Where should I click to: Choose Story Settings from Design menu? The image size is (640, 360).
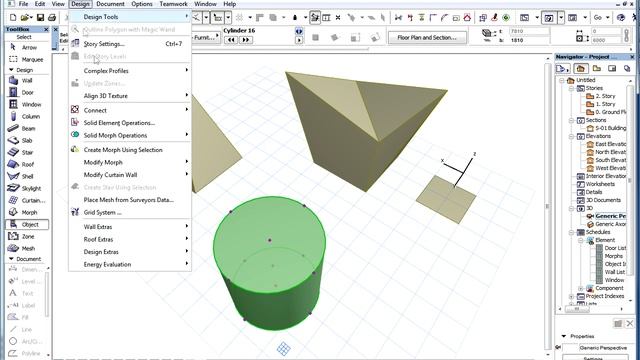click(130, 44)
